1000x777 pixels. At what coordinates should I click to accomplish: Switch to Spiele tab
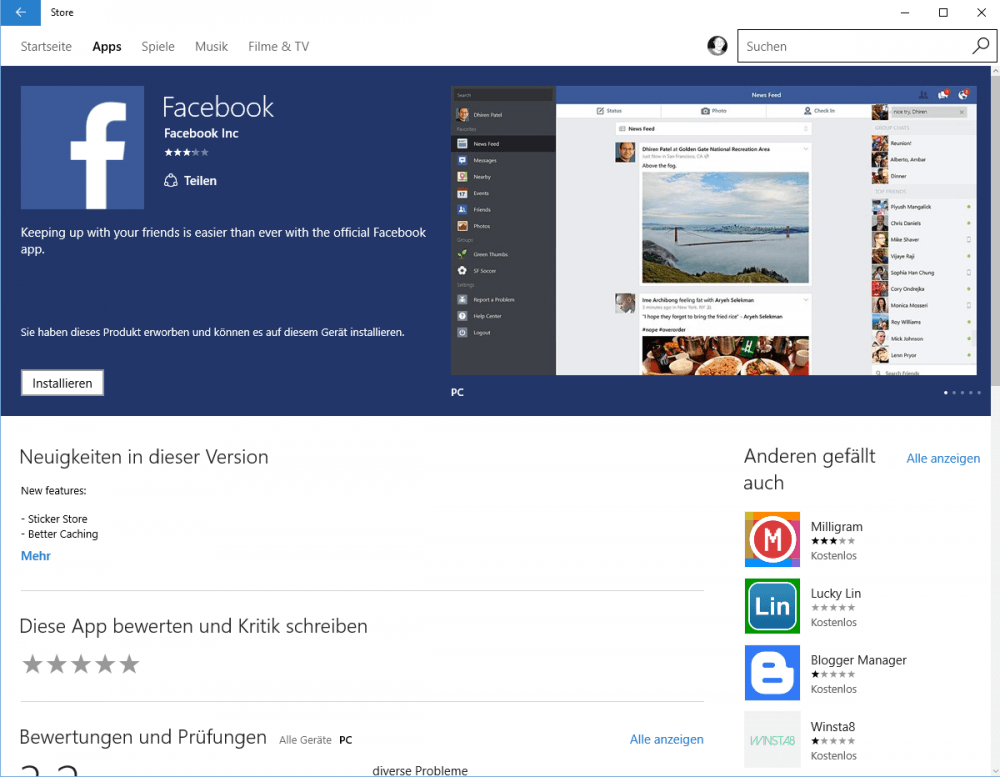coord(158,47)
